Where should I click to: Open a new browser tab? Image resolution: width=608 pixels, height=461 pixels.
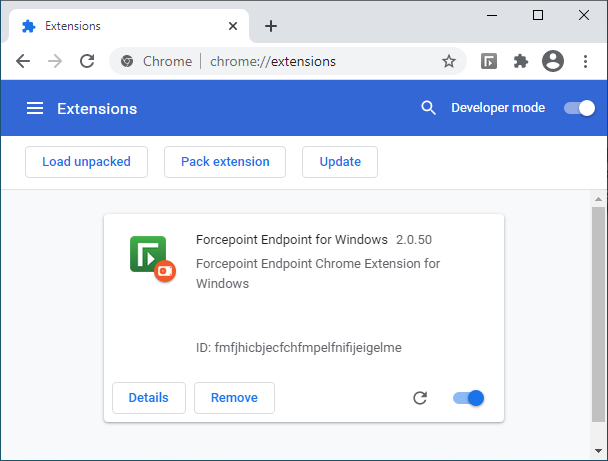(271, 26)
